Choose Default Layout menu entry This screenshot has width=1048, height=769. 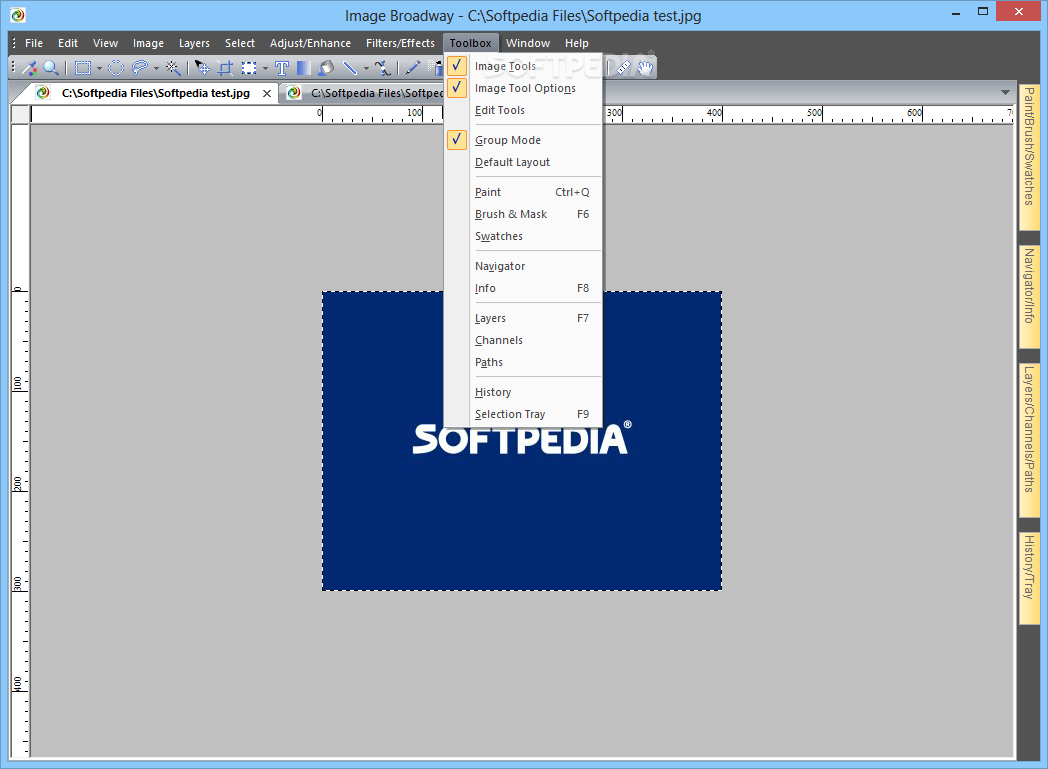point(523,162)
